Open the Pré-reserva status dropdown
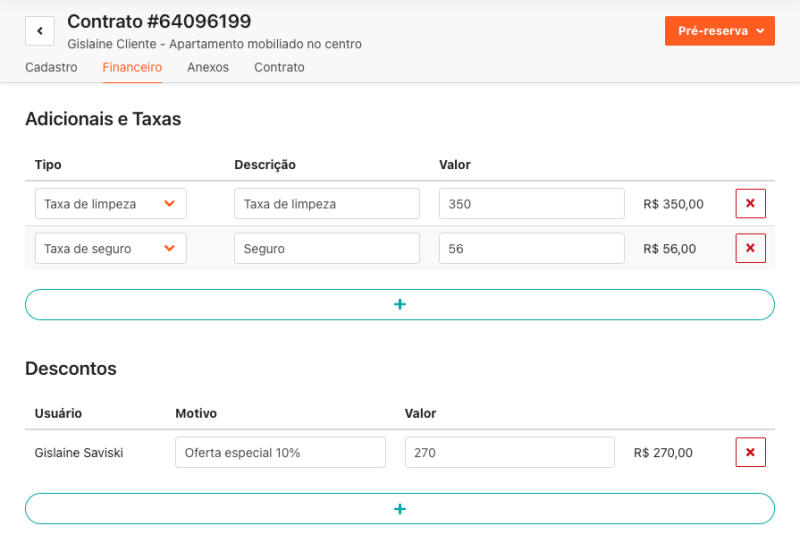The image size is (800, 543). click(x=719, y=31)
